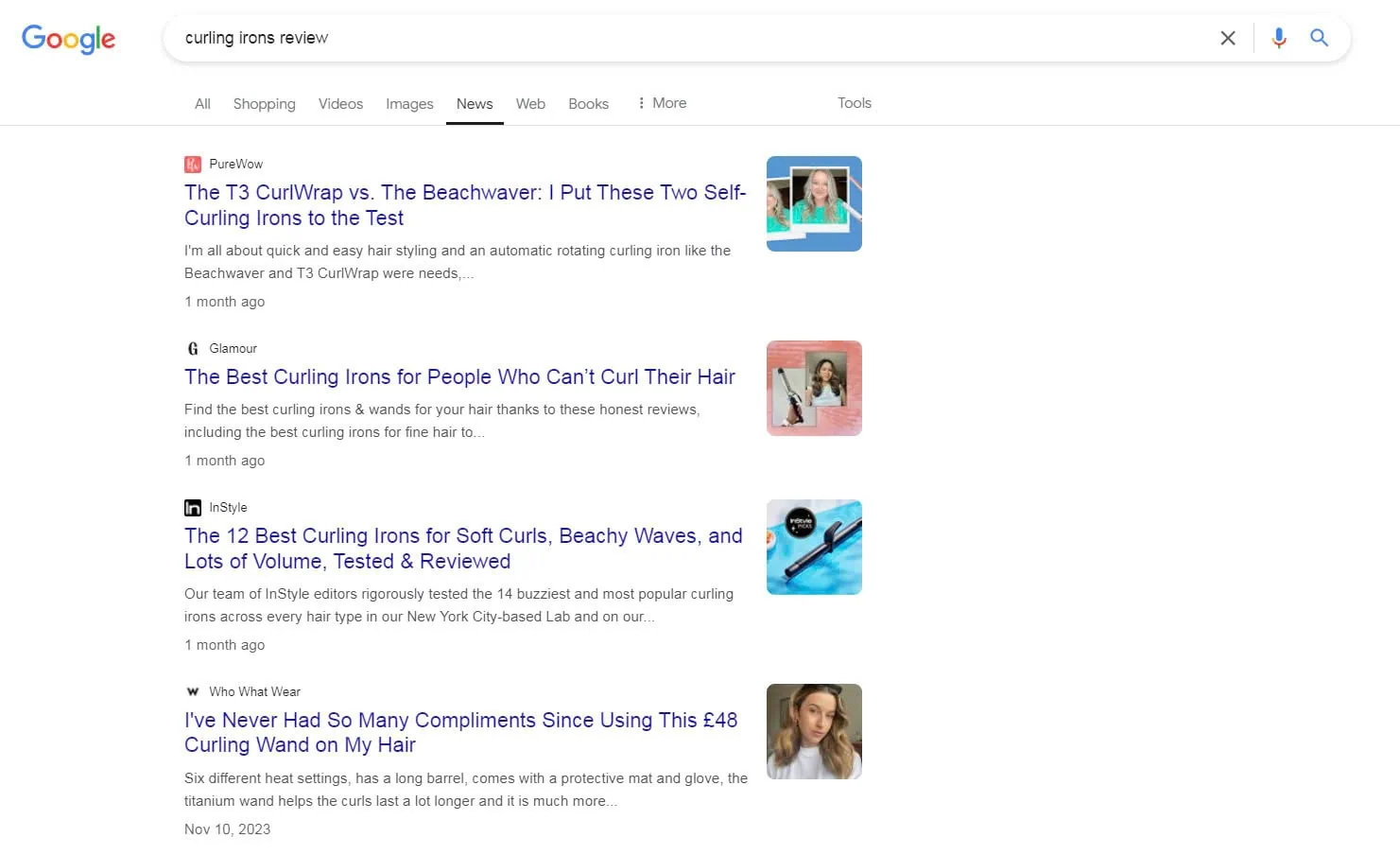Viewport: 1400px width, 855px height.
Task: Click the PureWow favicon icon
Action: pyautogui.click(x=193, y=165)
